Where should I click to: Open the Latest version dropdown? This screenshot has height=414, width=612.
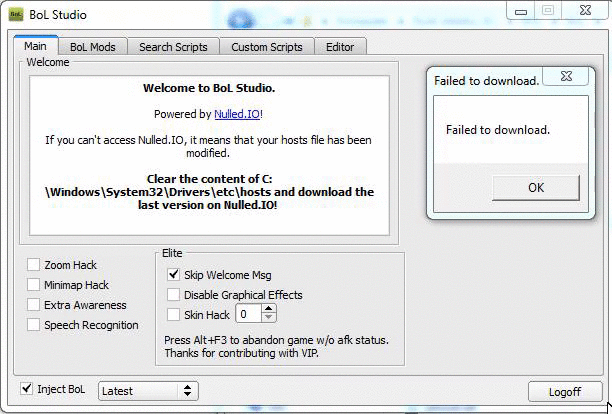click(148, 391)
